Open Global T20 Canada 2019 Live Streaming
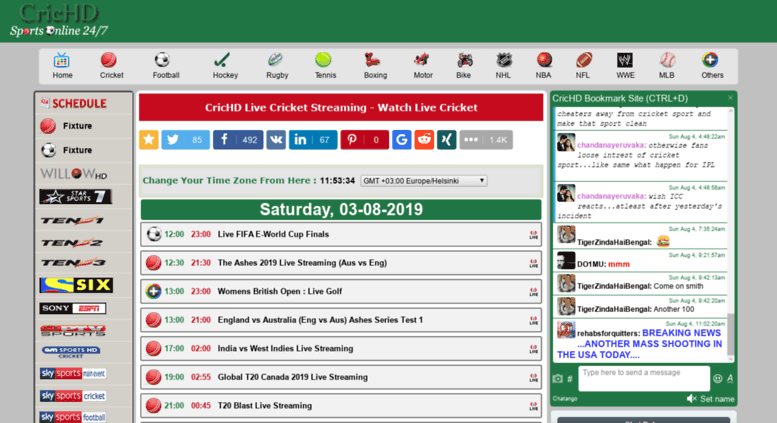 point(341,377)
